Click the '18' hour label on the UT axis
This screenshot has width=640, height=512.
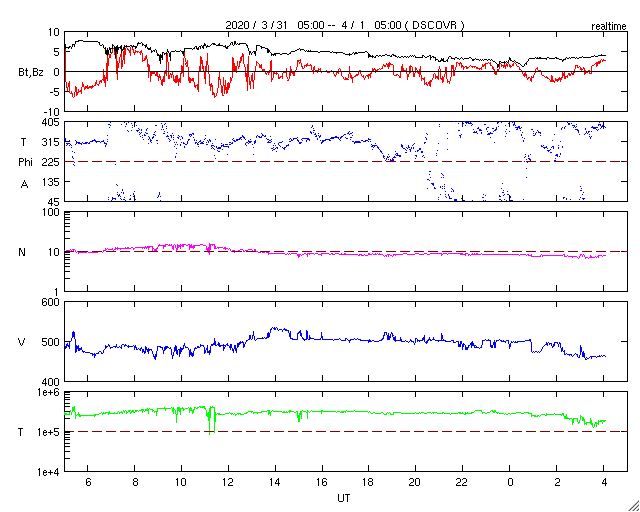(x=369, y=482)
